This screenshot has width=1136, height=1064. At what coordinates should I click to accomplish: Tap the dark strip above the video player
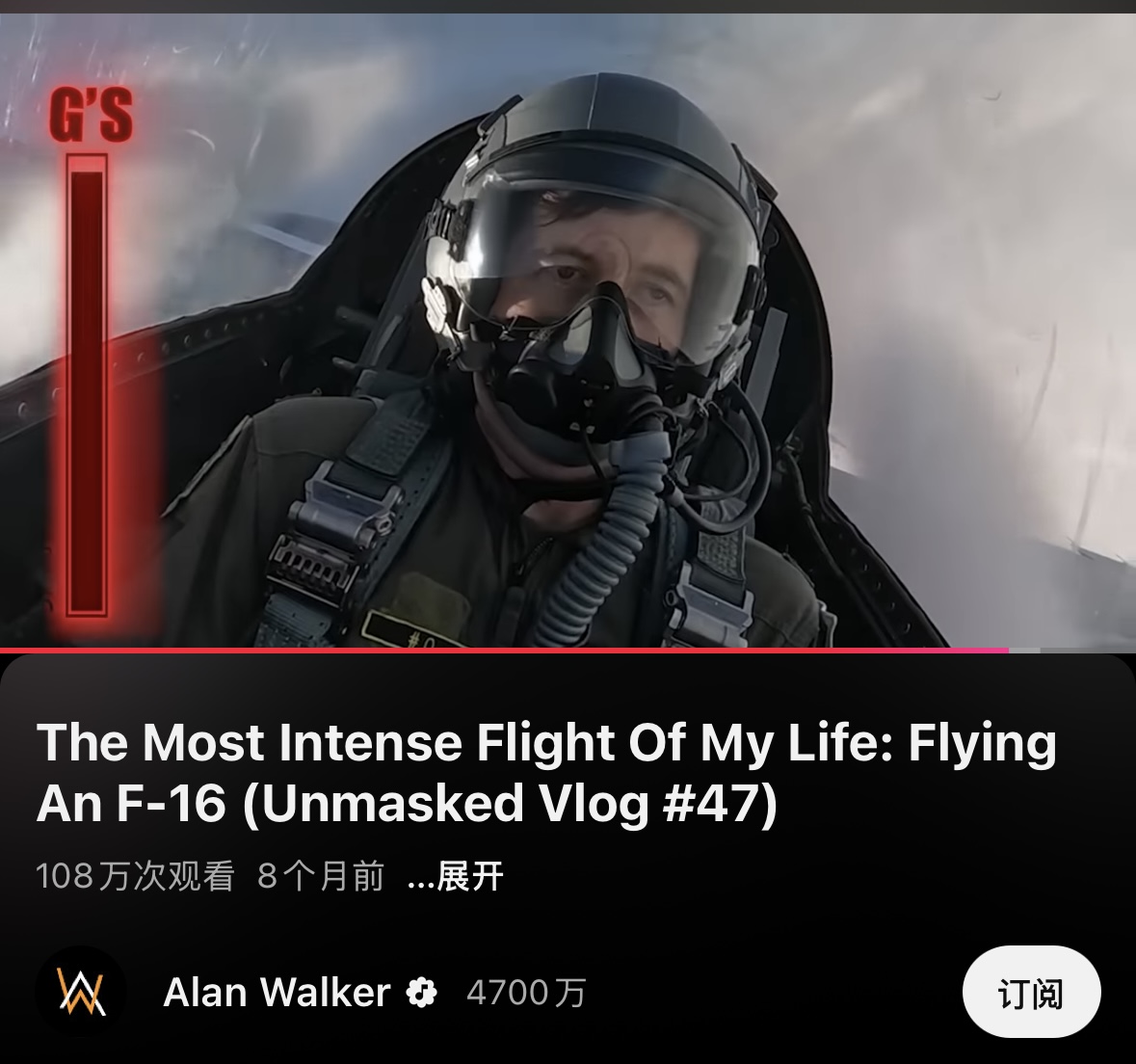[568, 7]
